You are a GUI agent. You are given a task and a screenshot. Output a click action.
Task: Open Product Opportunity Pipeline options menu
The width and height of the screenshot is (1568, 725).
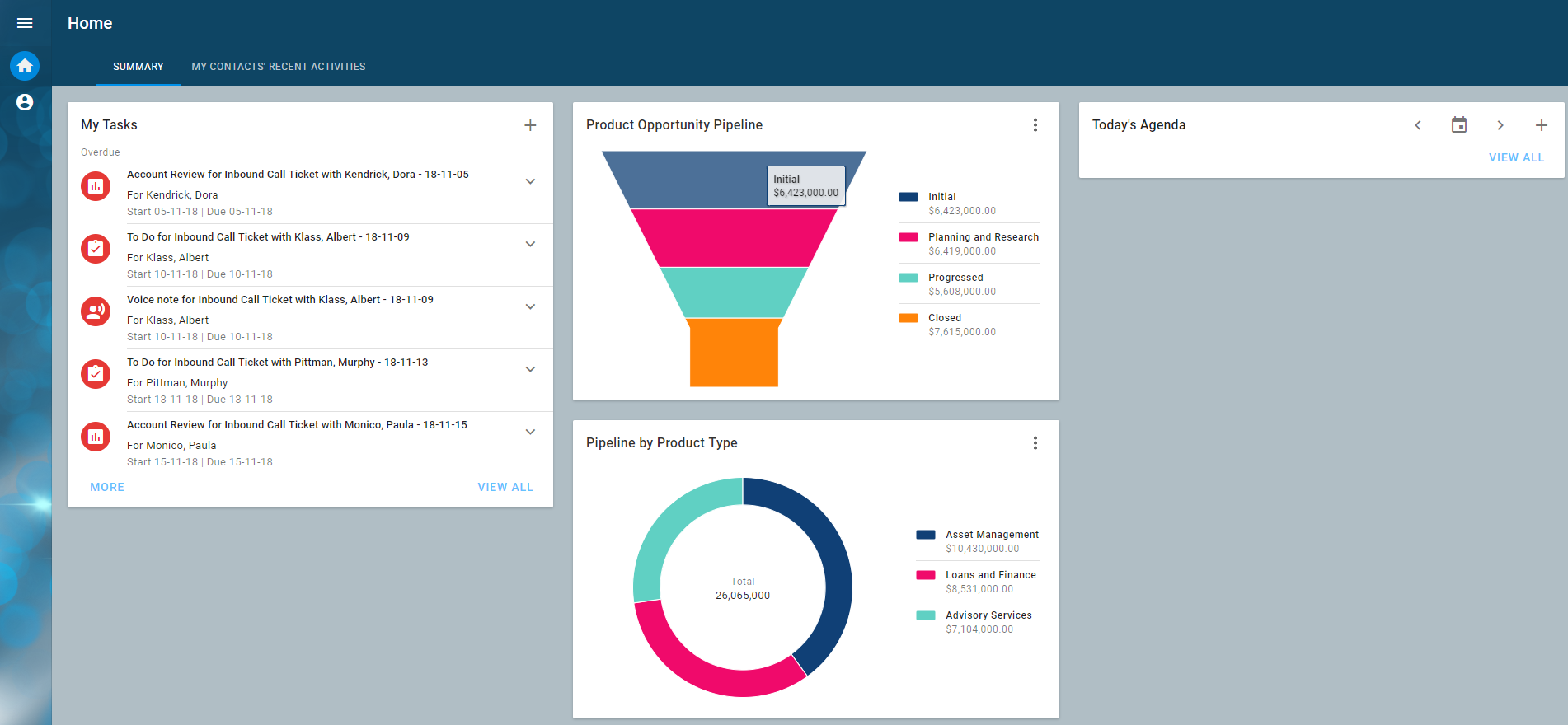pos(1035,125)
